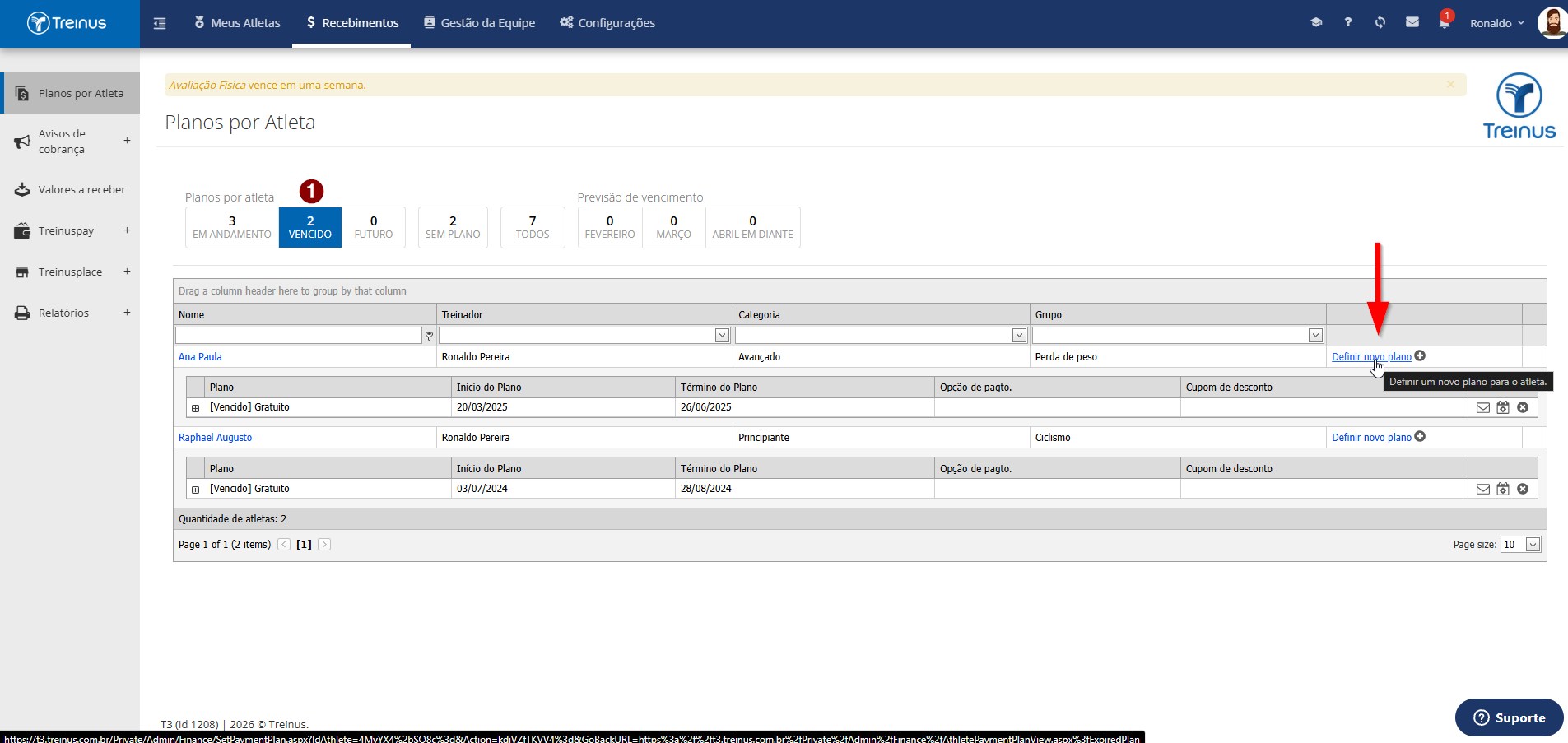Viewport: 1568px width, 743px height.
Task: Click the envelope messages icon in header
Action: (1412, 22)
